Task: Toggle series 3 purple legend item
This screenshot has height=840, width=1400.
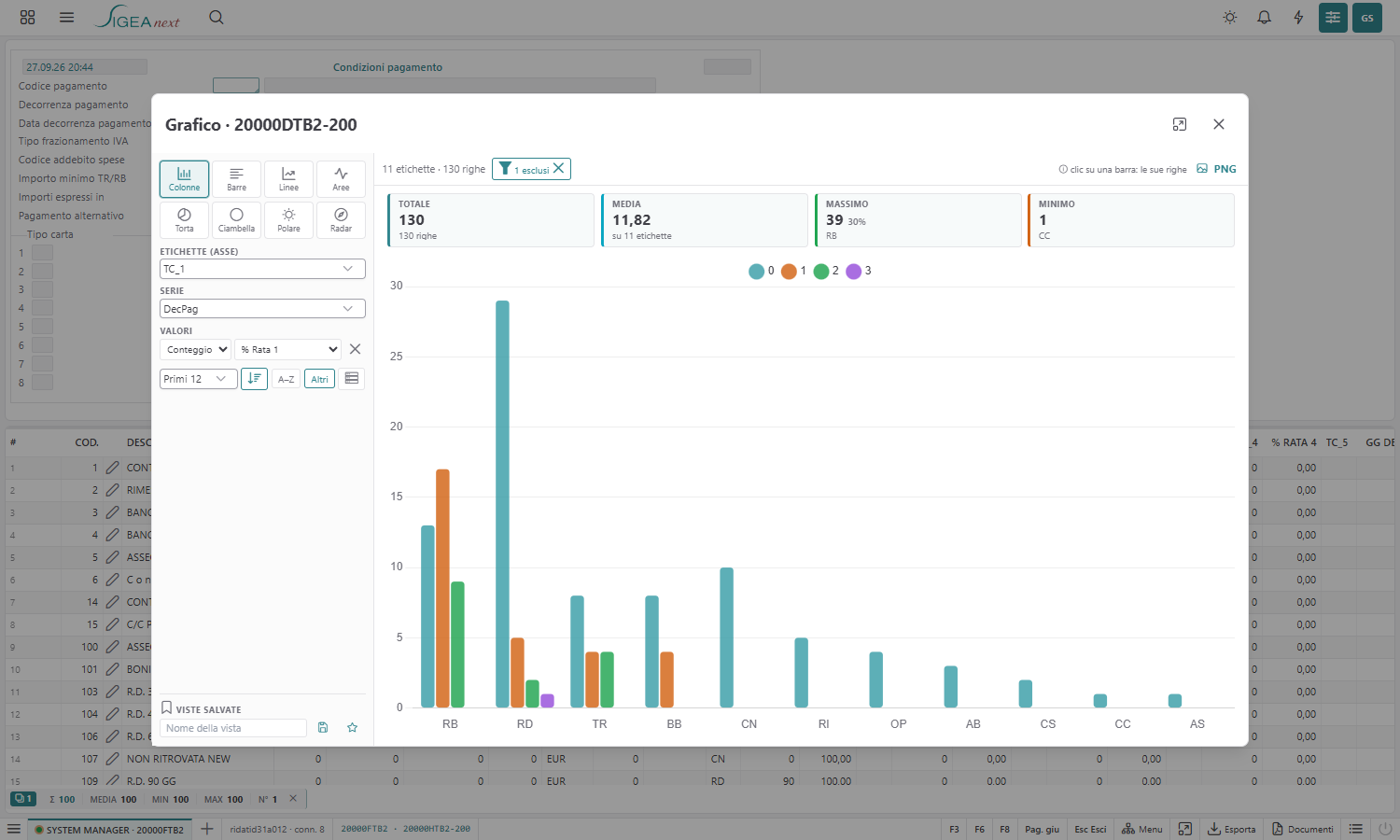Action: point(858,271)
